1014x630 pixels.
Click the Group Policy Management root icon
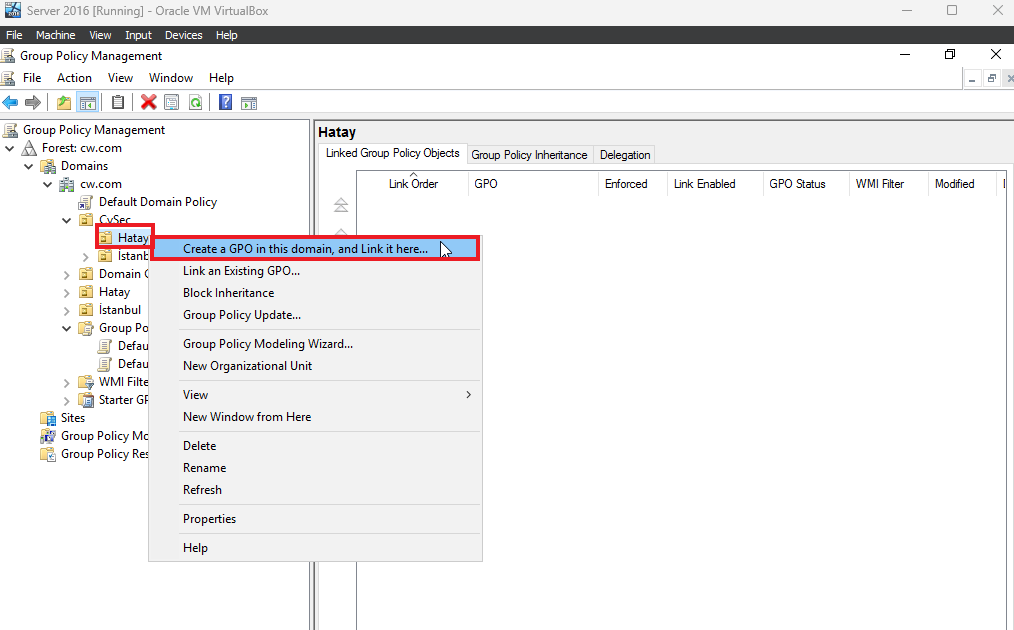pos(10,130)
